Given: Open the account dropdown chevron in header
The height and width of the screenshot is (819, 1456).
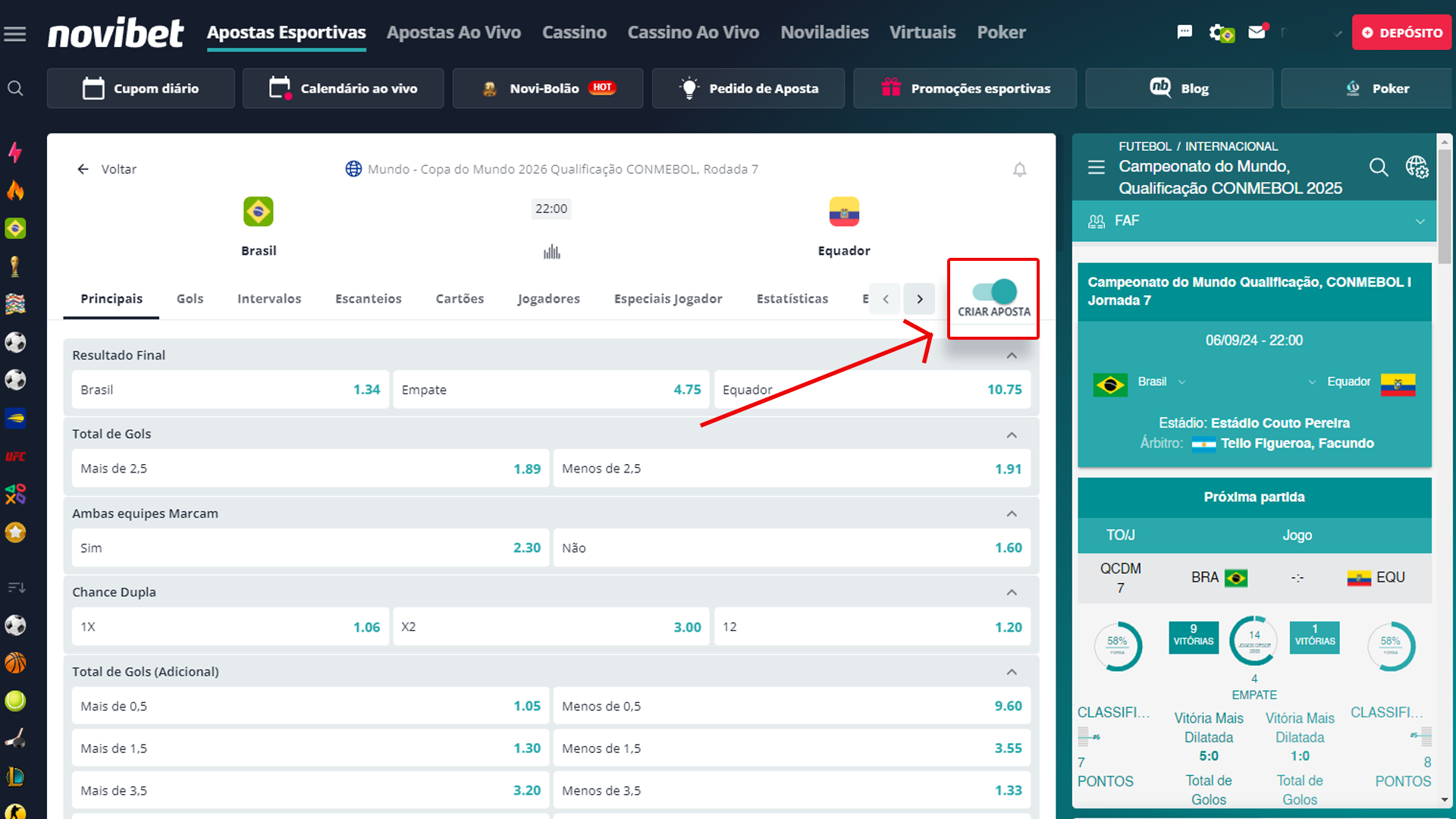Looking at the screenshot, I should point(1338,33).
